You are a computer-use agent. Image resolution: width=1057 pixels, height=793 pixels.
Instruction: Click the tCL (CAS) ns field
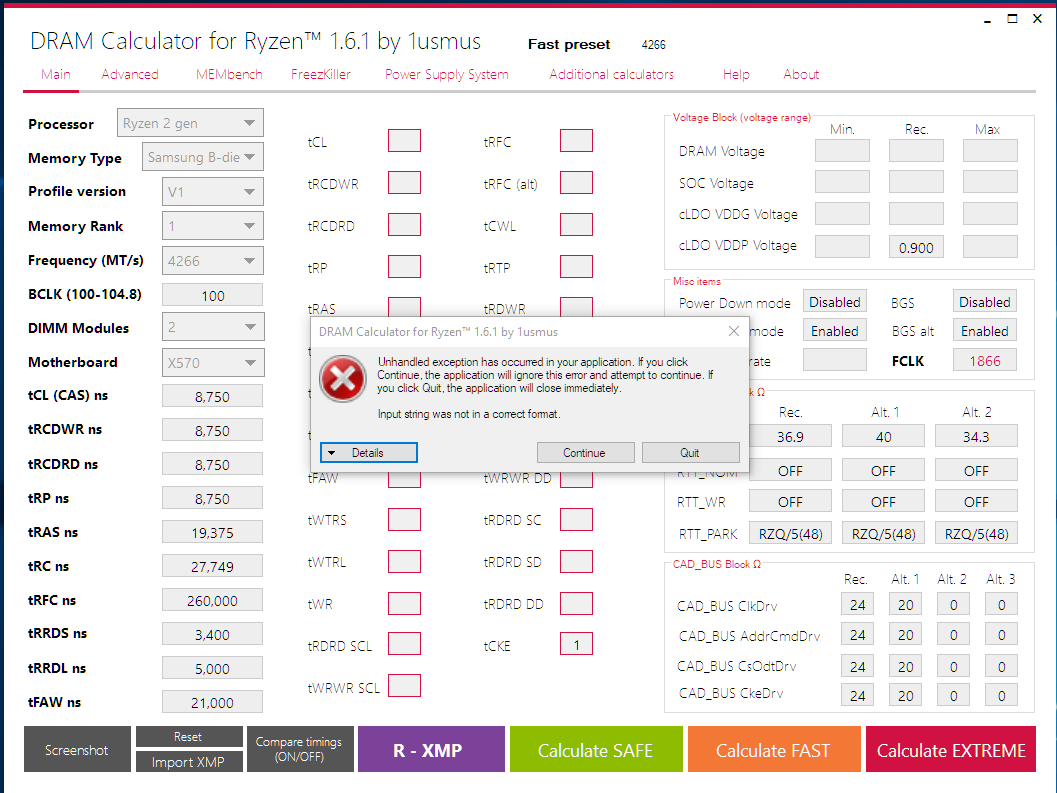tap(212, 396)
